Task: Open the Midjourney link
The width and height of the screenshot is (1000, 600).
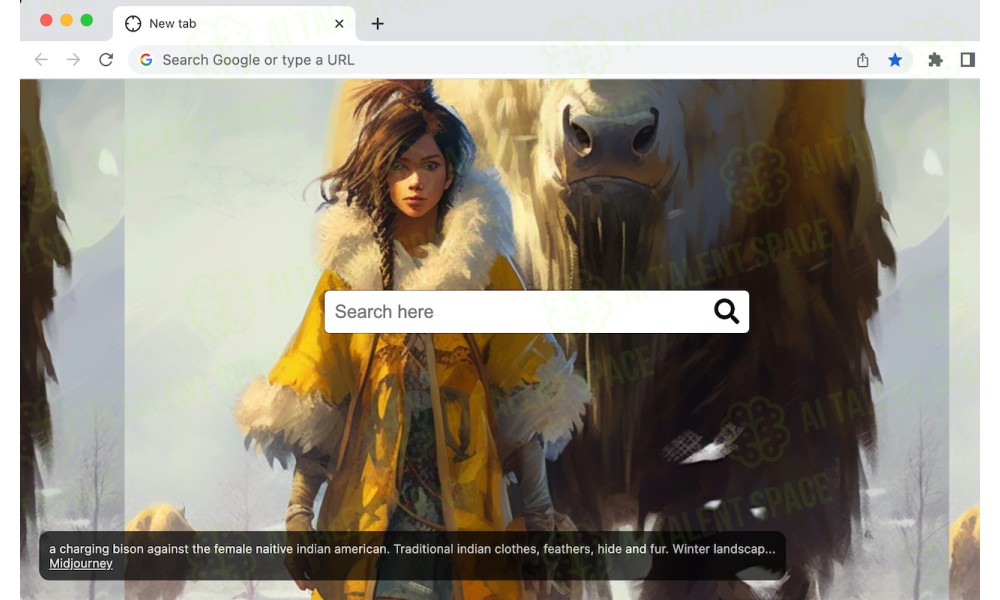Action: (81, 564)
